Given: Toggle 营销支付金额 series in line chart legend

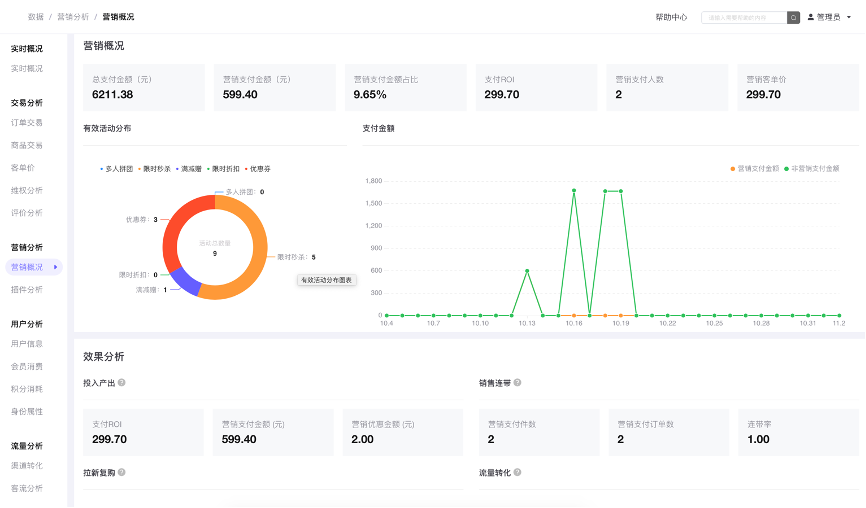Looking at the screenshot, I should (x=755, y=169).
